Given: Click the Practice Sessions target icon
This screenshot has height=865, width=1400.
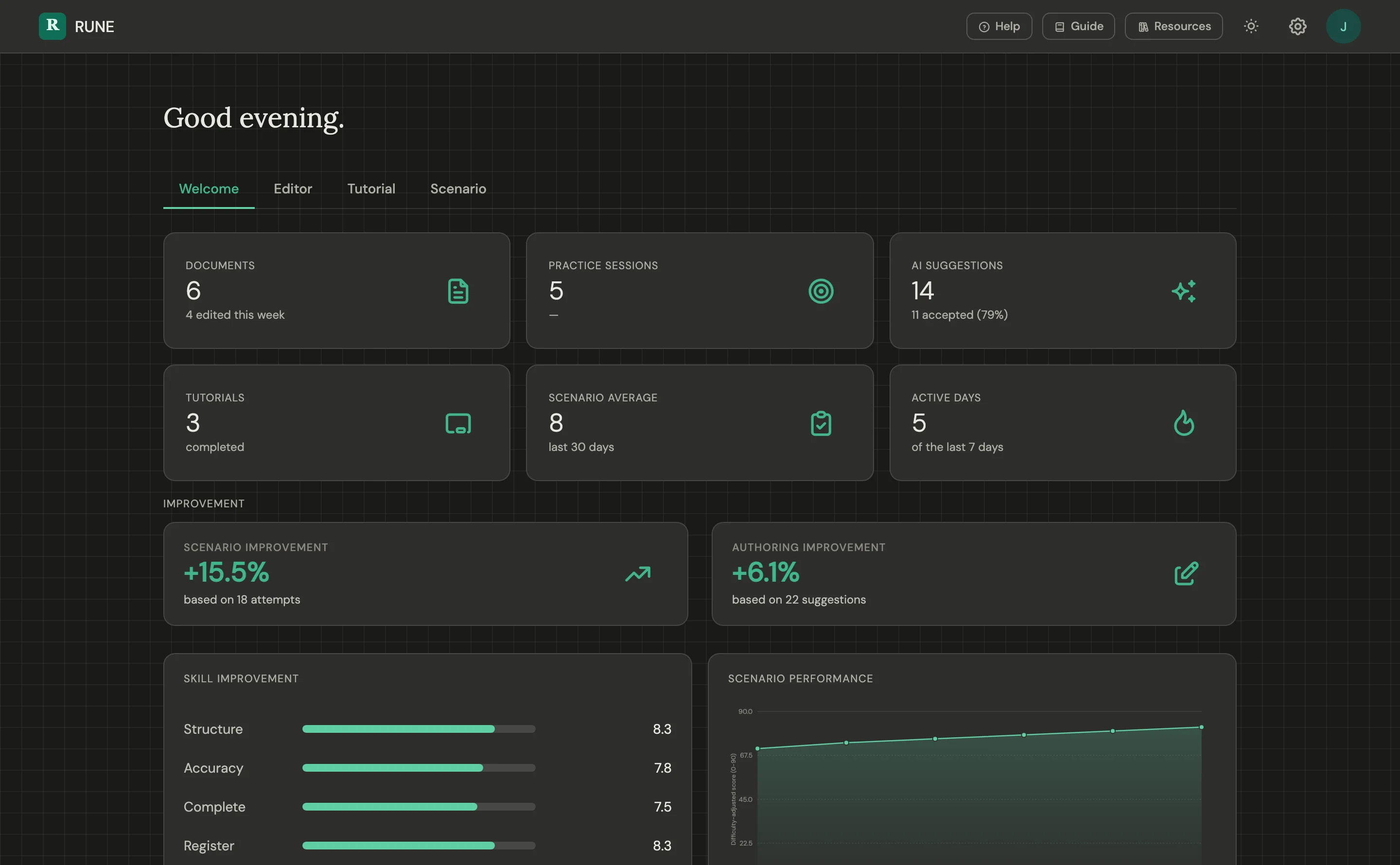Looking at the screenshot, I should pos(821,291).
